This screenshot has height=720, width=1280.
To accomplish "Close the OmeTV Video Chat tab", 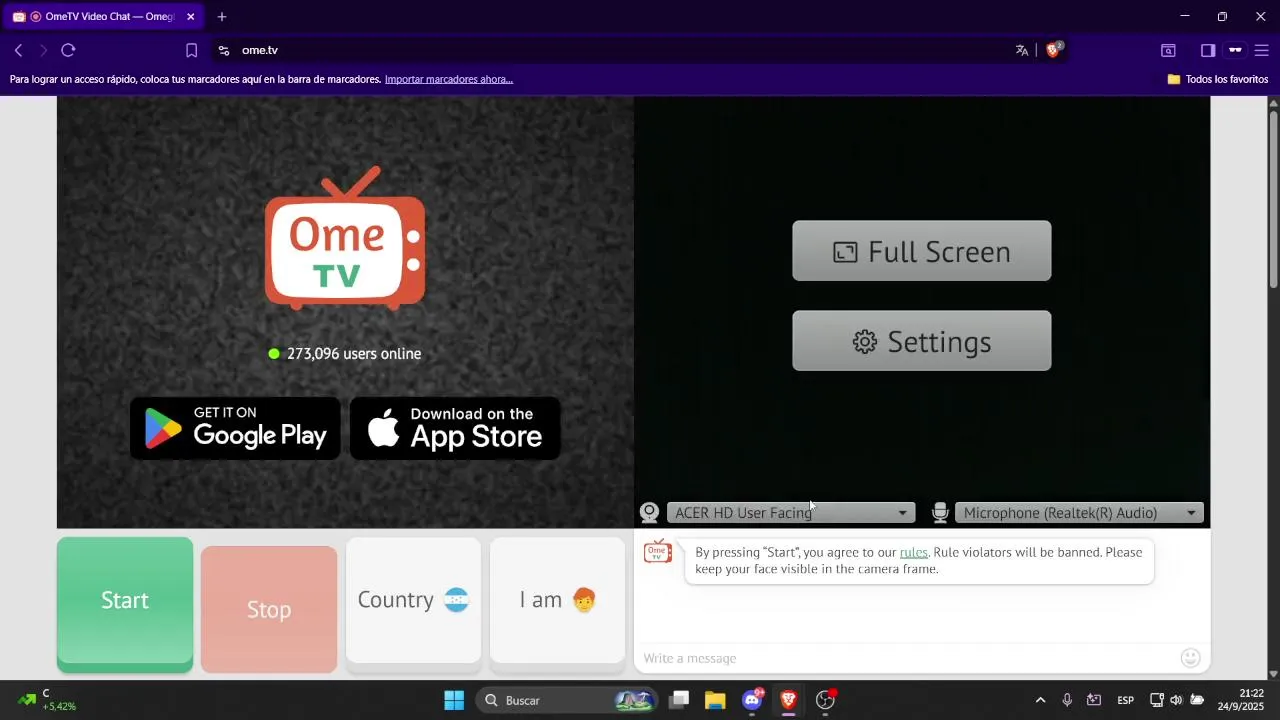I will point(190,17).
